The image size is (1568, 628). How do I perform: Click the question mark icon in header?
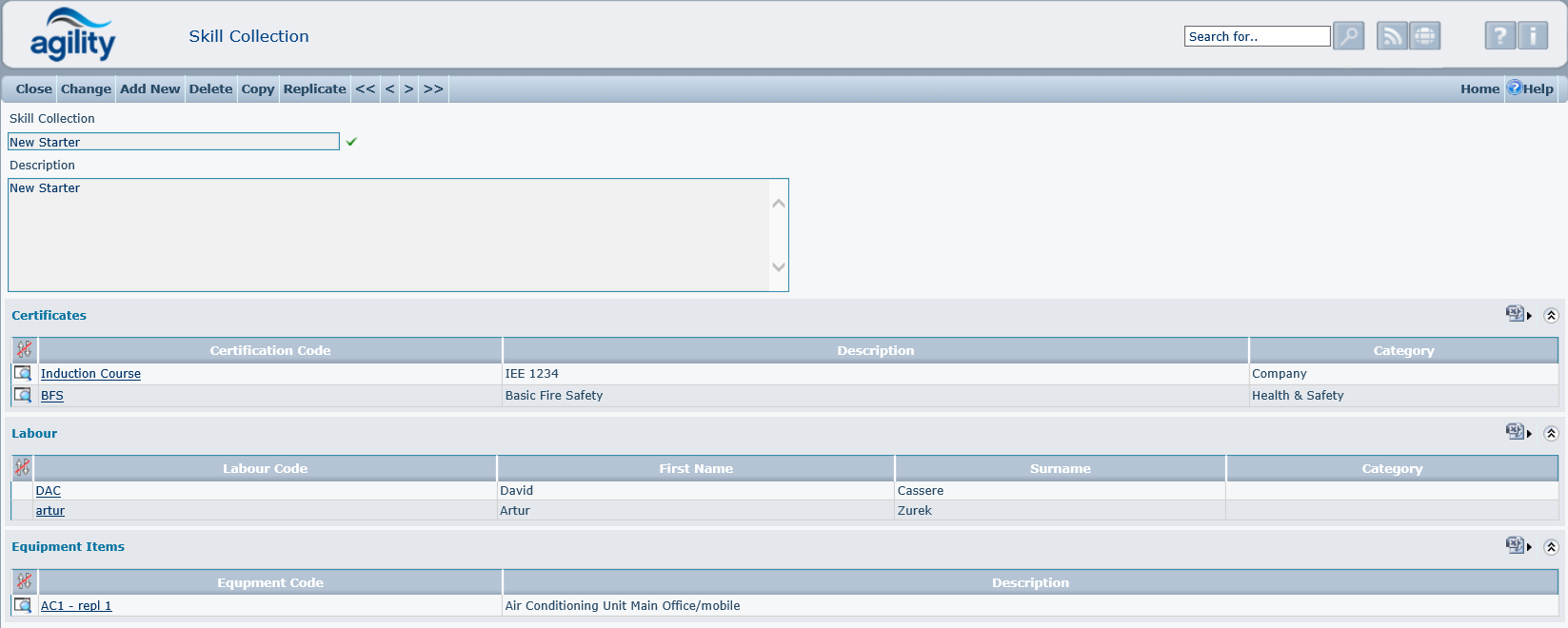click(1499, 36)
